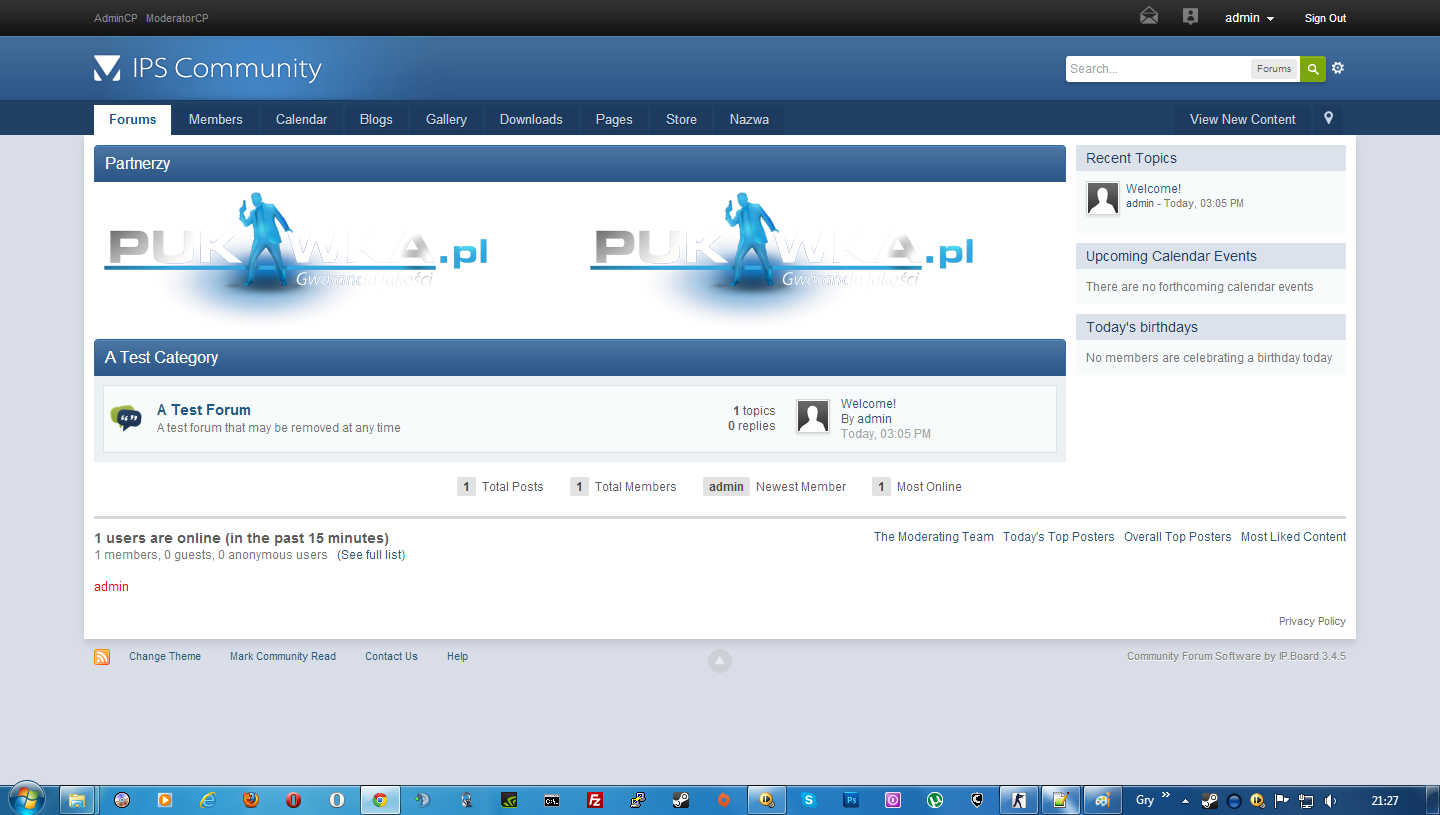The height and width of the screenshot is (815, 1440).
Task: Expand the admin user menu
Action: [1249, 18]
